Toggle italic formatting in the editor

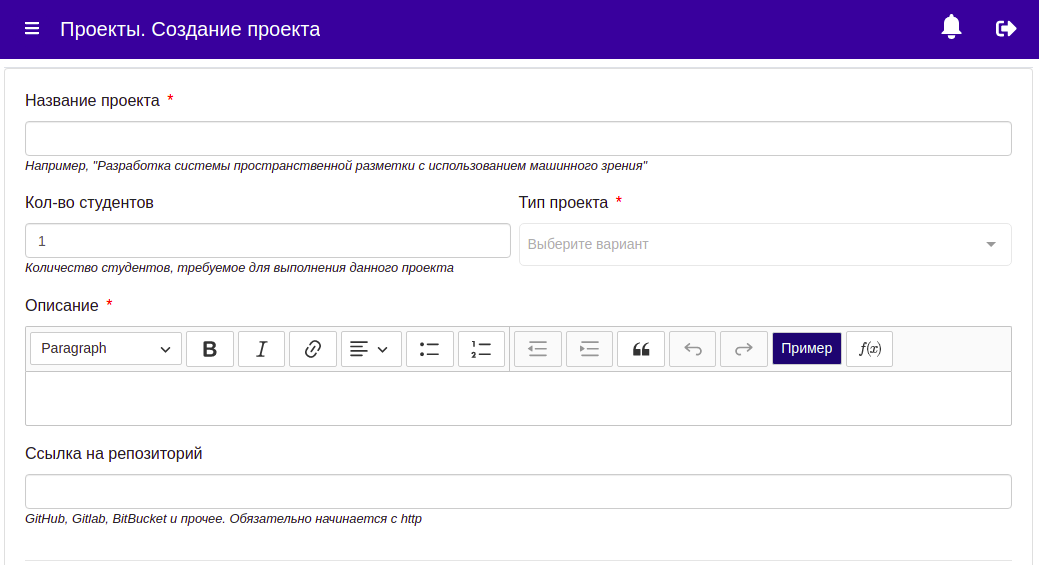(x=261, y=349)
